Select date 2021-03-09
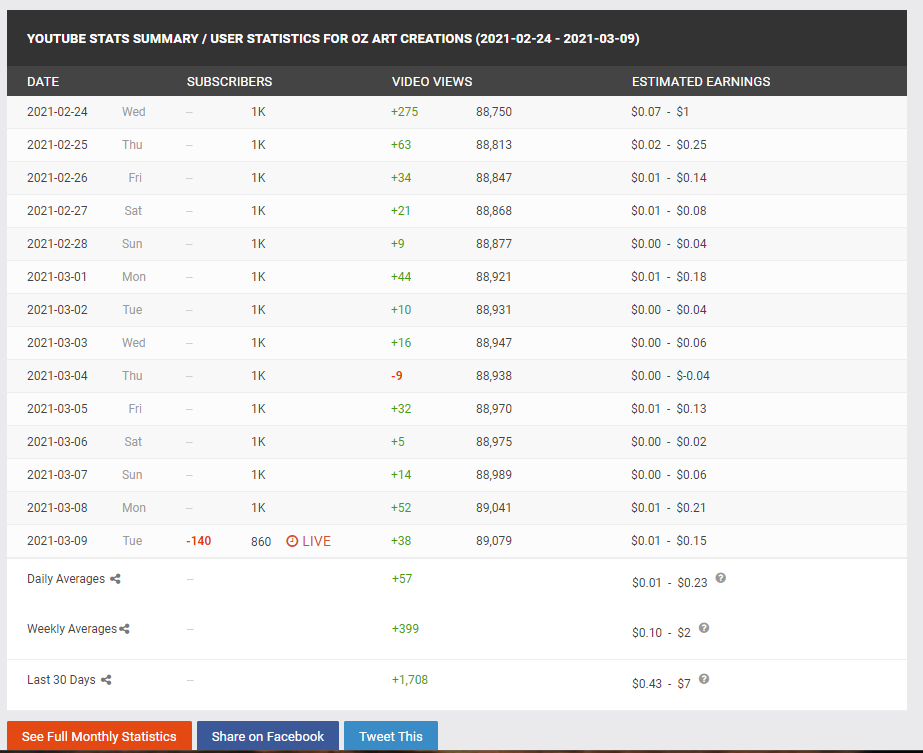The width and height of the screenshot is (923, 753). [57, 540]
